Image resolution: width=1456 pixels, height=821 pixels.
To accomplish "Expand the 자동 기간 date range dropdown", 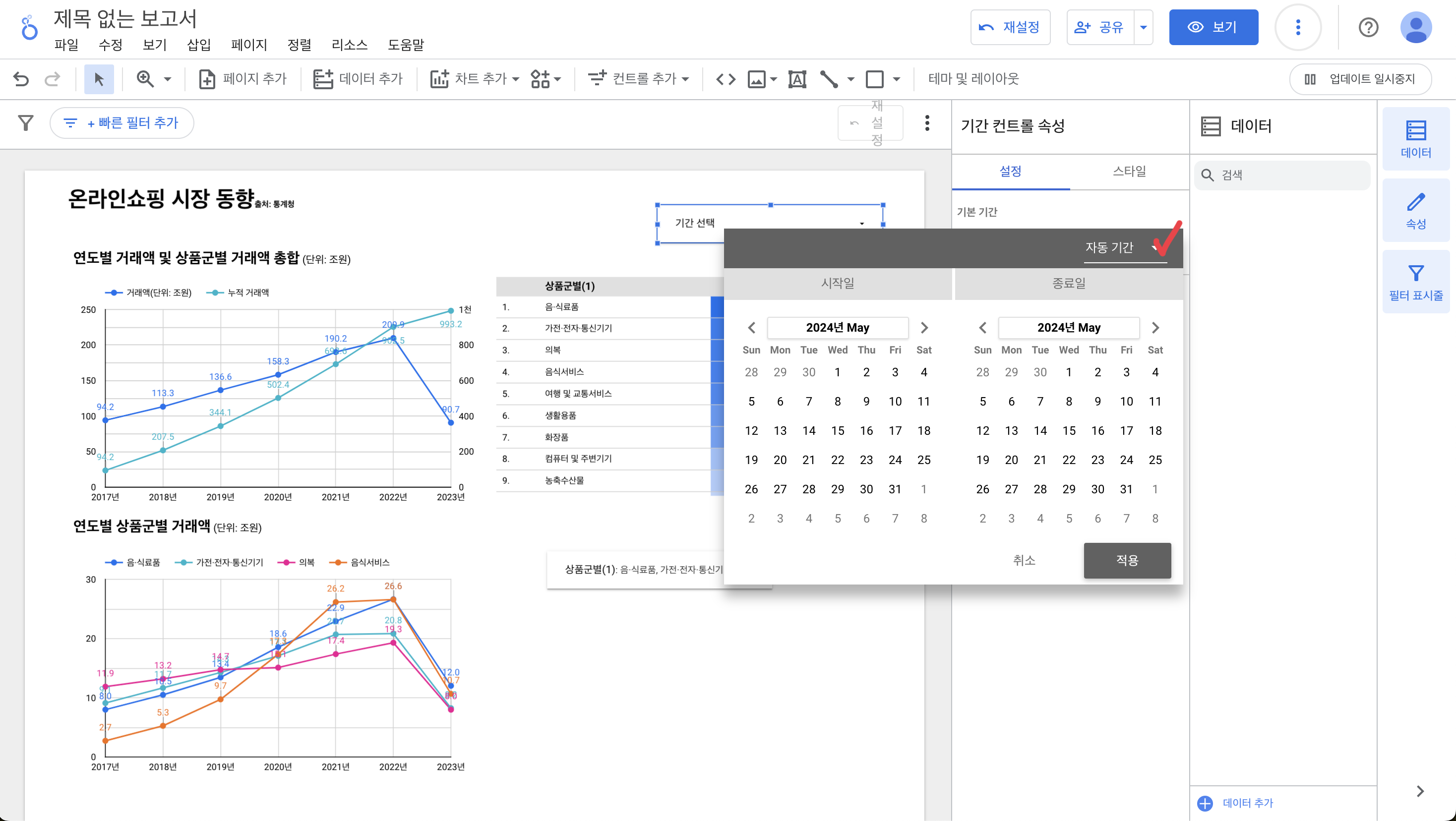I will pyautogui.click(x=1121, y=247).
